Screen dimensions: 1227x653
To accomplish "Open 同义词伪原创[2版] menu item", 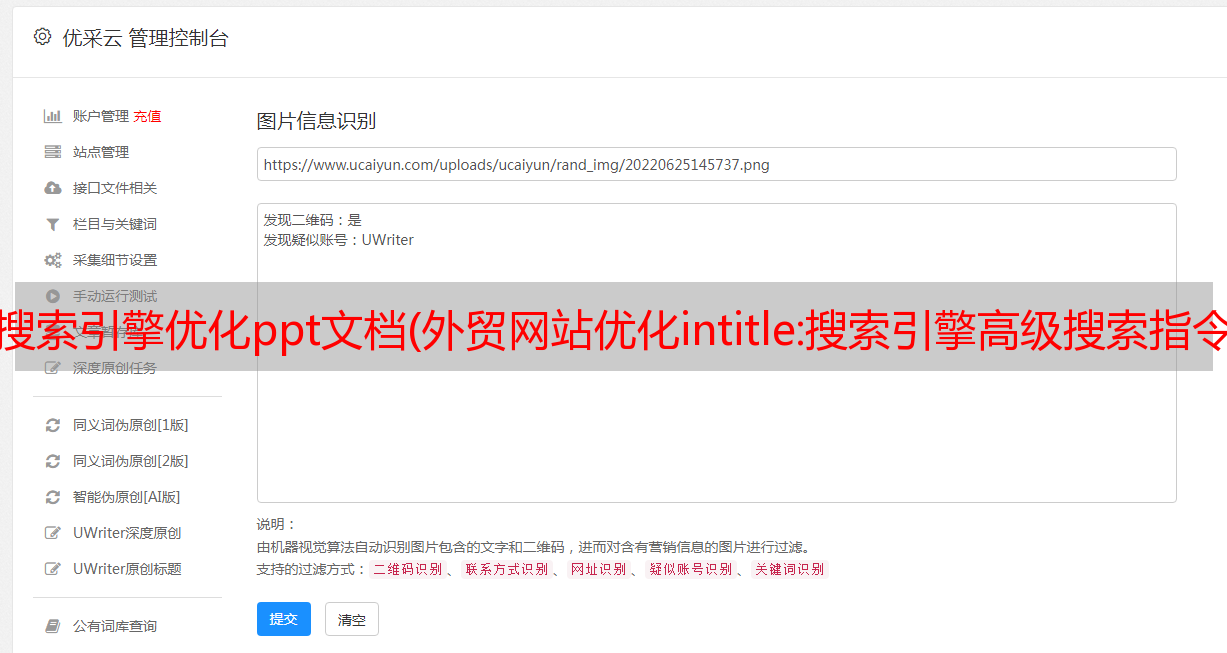I will (131, 461).
